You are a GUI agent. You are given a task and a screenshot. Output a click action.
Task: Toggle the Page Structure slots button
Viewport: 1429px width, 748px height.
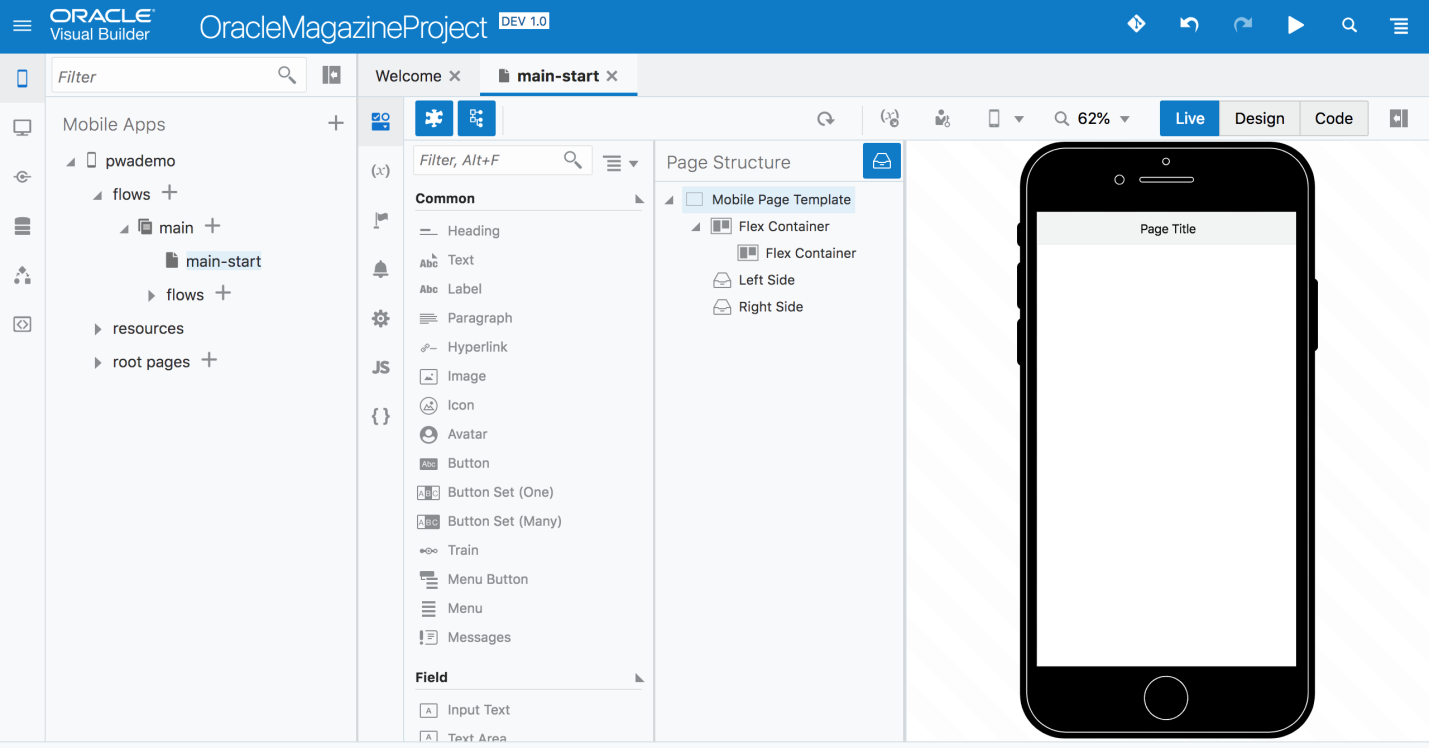point(882,161)
